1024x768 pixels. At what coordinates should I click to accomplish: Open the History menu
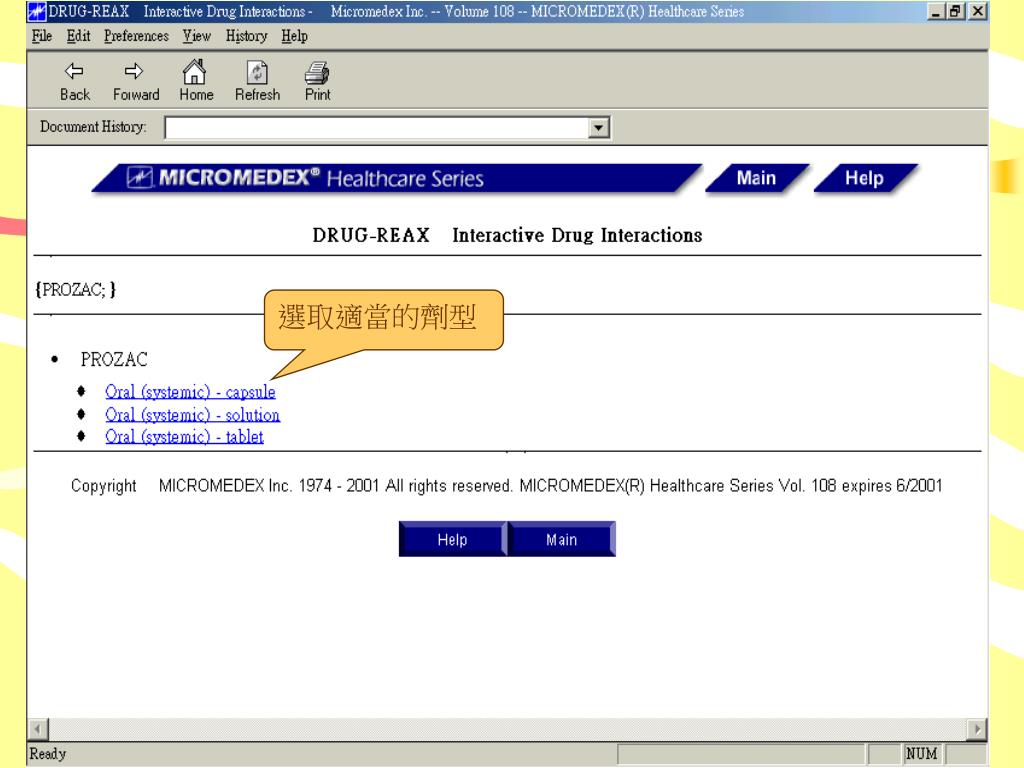coord(246,36)
